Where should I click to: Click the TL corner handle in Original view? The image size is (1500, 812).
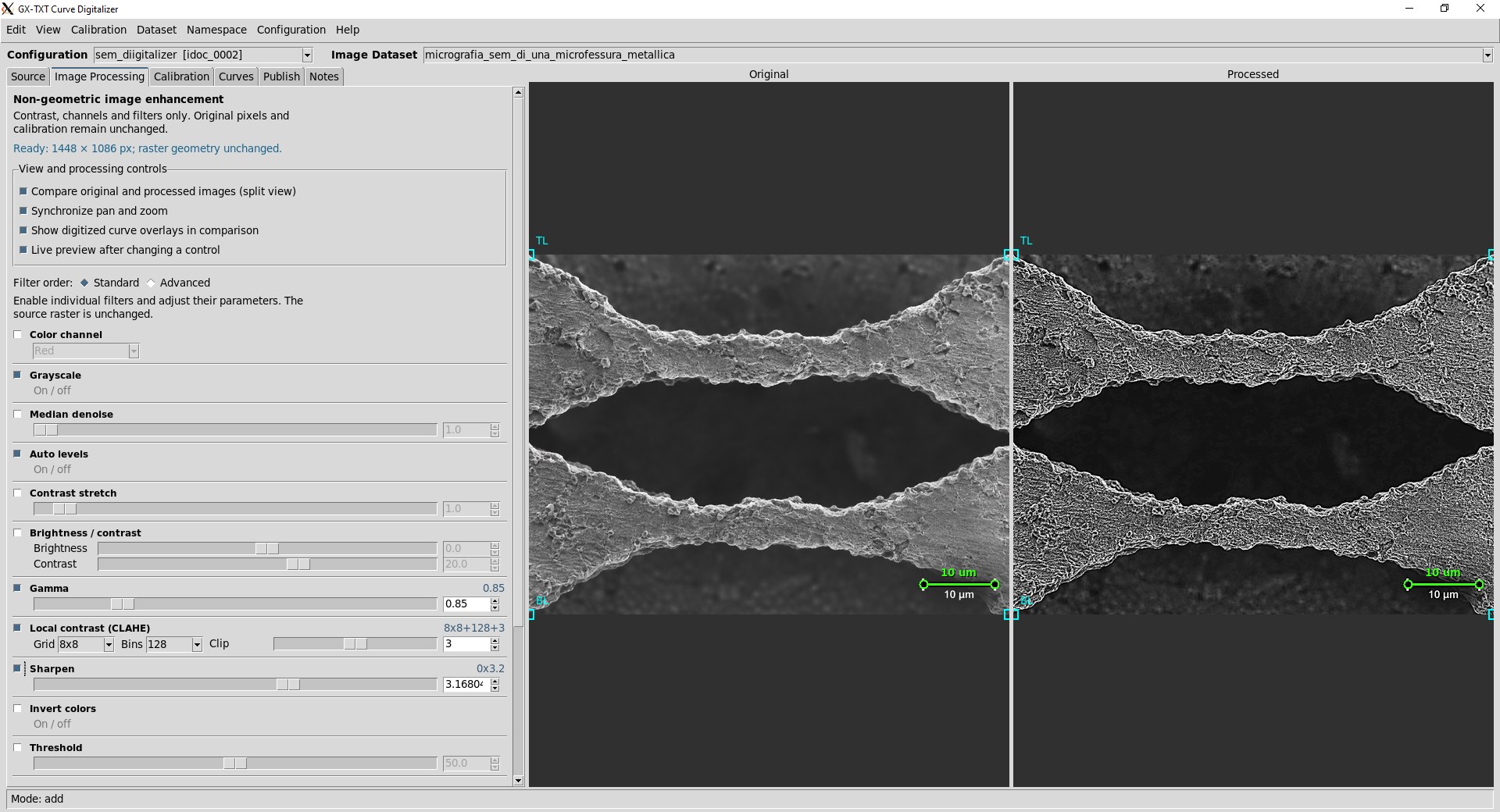531,255
